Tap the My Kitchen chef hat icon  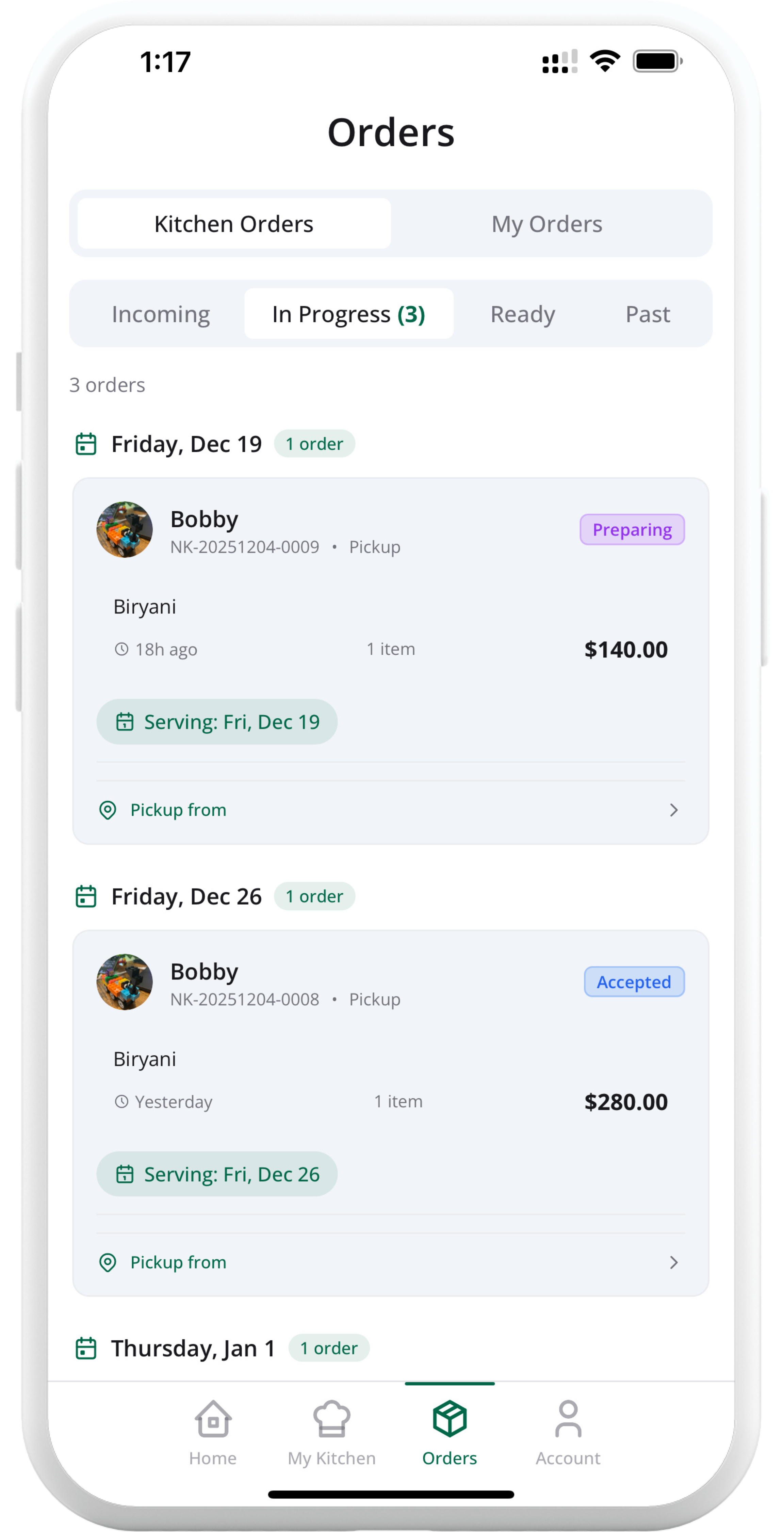pyautogui.click(x=332, y=1420)
